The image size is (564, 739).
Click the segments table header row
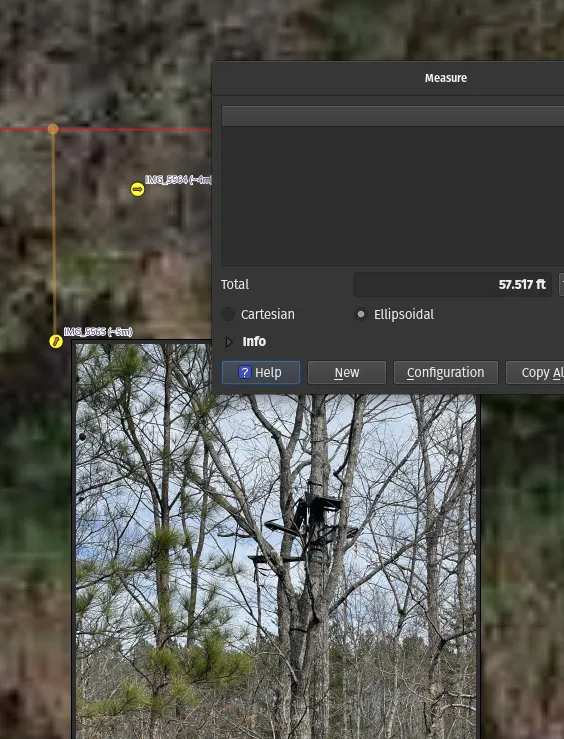point(392,116)
